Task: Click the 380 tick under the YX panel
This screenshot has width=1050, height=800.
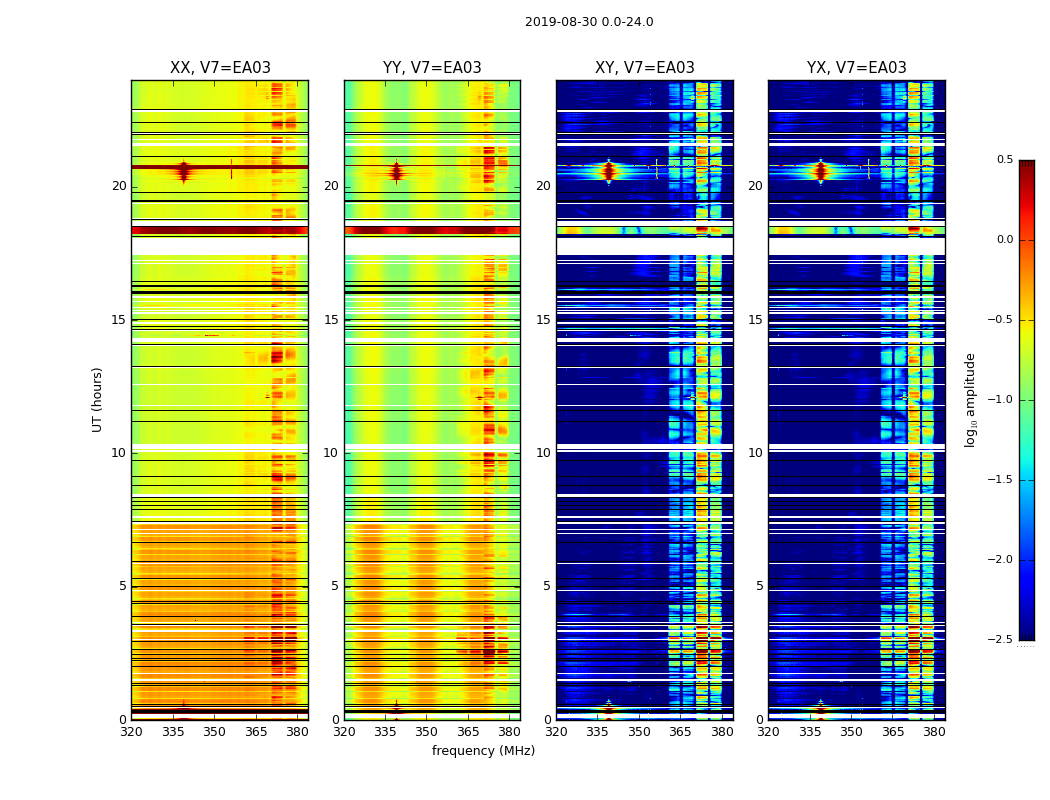Action: tap(934, 732)
